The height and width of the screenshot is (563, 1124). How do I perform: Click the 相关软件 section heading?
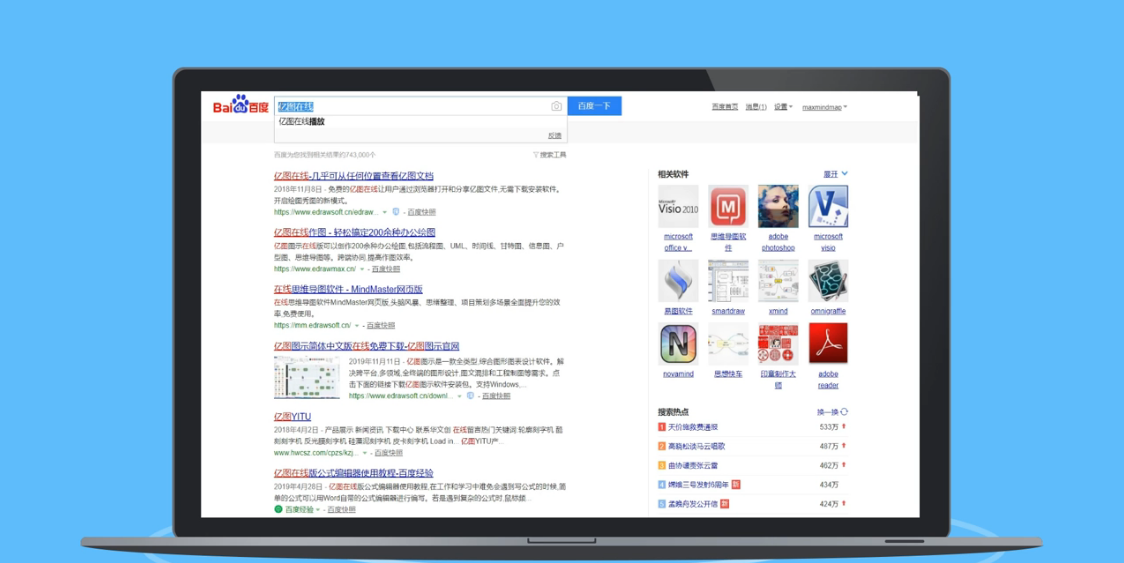(673, 174)
